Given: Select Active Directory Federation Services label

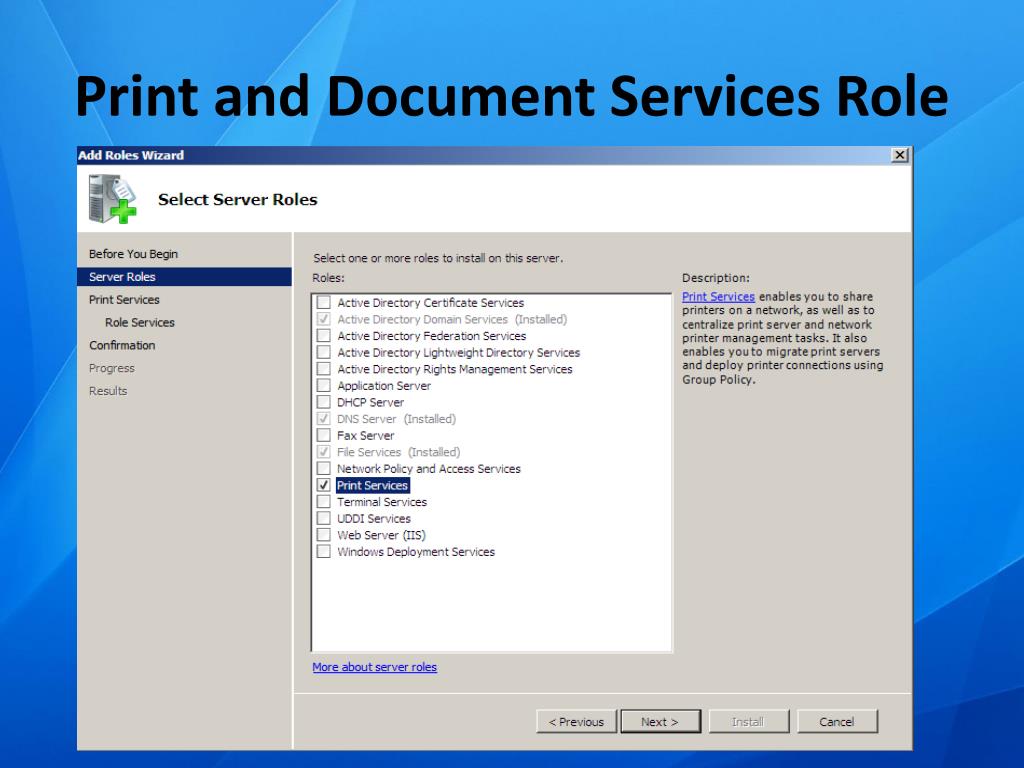Looking at the screenshot, I should (x=432, y=336).
